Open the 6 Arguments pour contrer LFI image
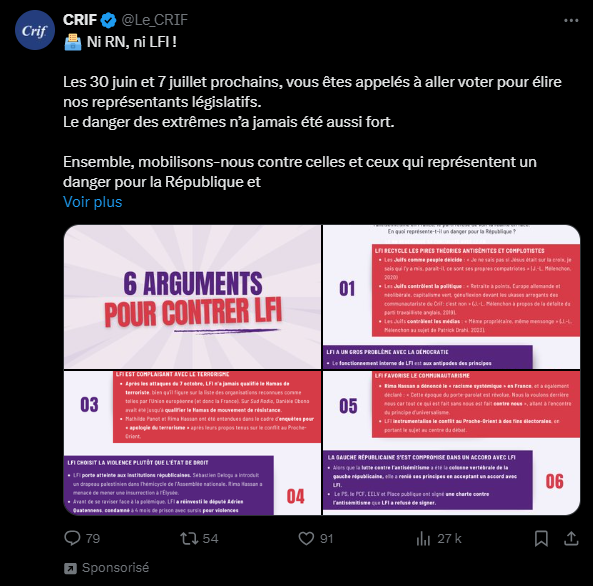This screenshot has width=593, height=586. tap(192, 297)
